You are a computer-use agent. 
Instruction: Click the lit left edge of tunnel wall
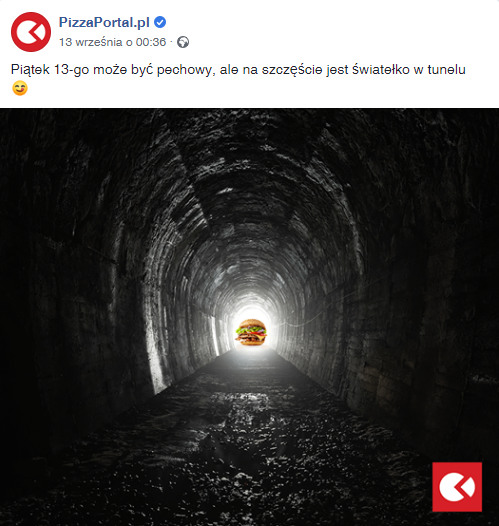pyautogui.click(x=154, y=352)
